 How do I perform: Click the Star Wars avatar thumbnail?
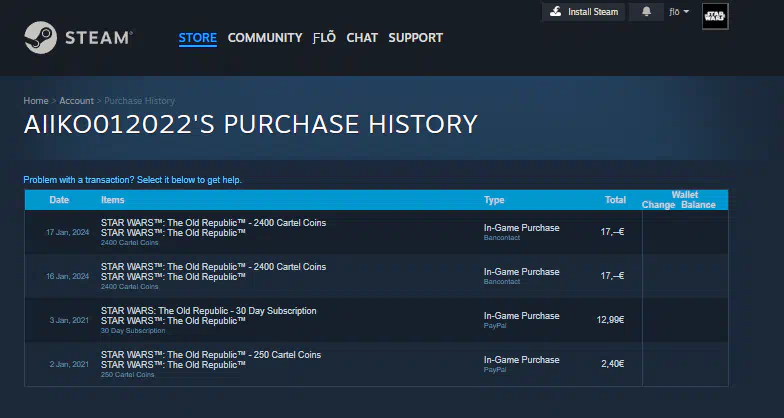click(715, 16)
